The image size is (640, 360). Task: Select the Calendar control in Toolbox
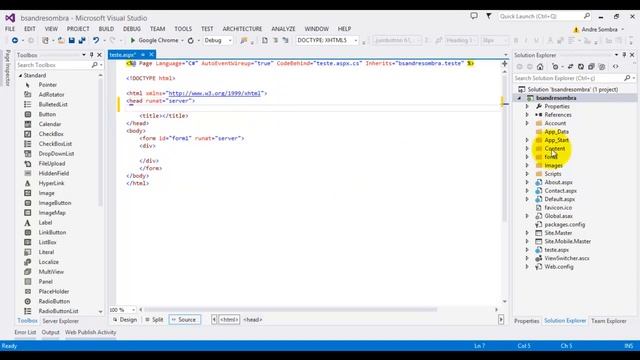click(50, 124)
